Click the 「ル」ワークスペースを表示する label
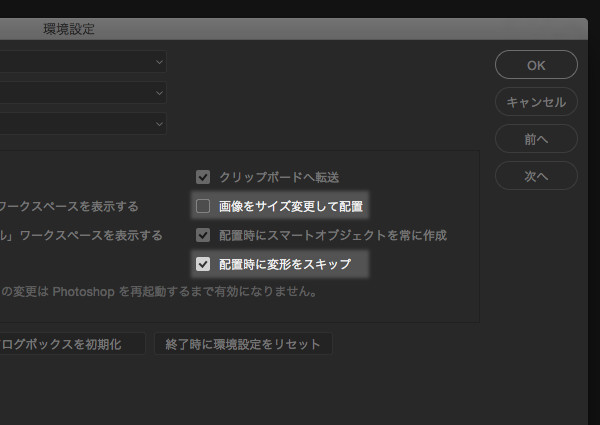Image resolution: width=600 pixels, height=425 pixels. 80,236
